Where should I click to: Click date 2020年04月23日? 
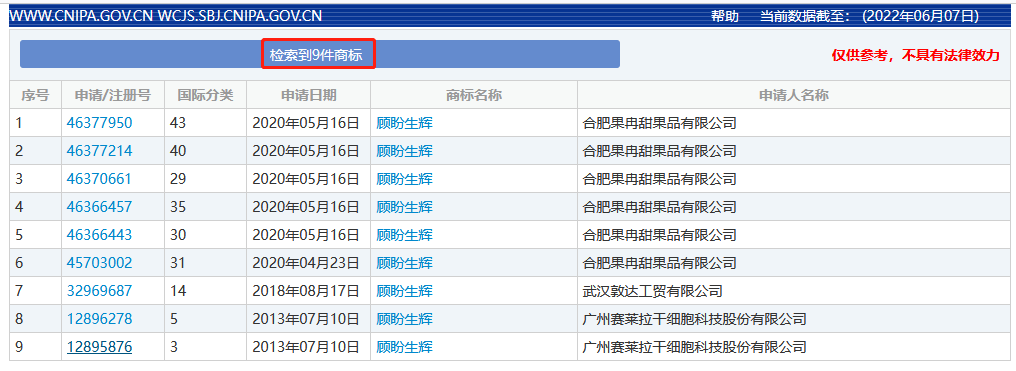[305, 263]
